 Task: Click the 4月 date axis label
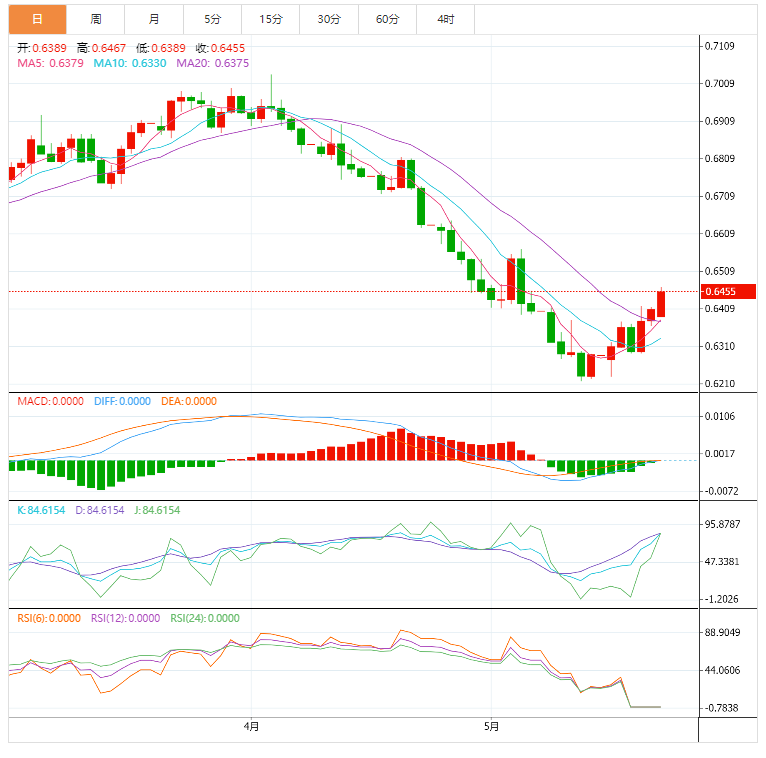(251, 726)
